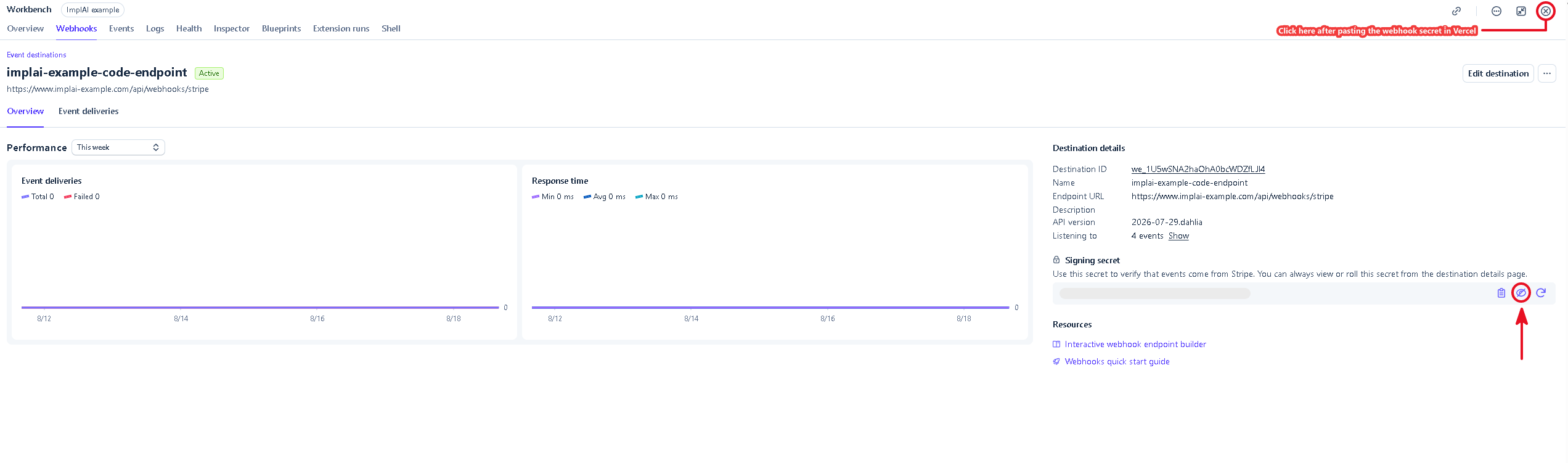Image resolution: width=1568 pixels, height=463 pixels.
Task: Toggle the Failed 0 legend item
Action: tap(82, 197)
